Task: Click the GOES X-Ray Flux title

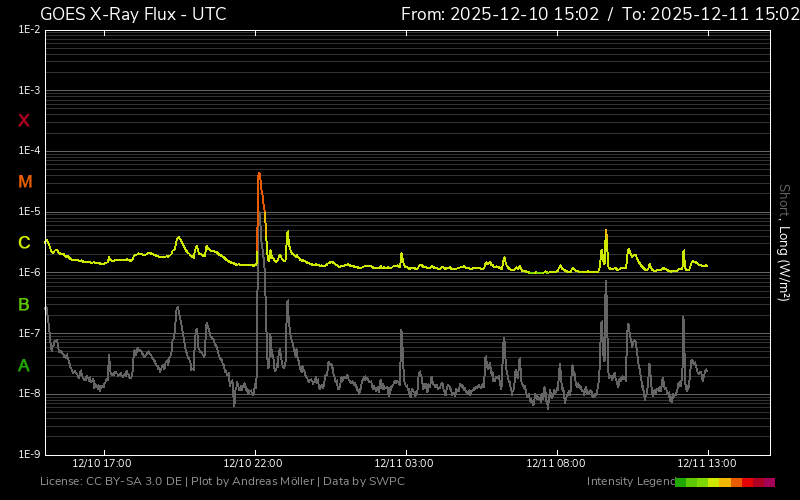Action: (x=133, y=14)
